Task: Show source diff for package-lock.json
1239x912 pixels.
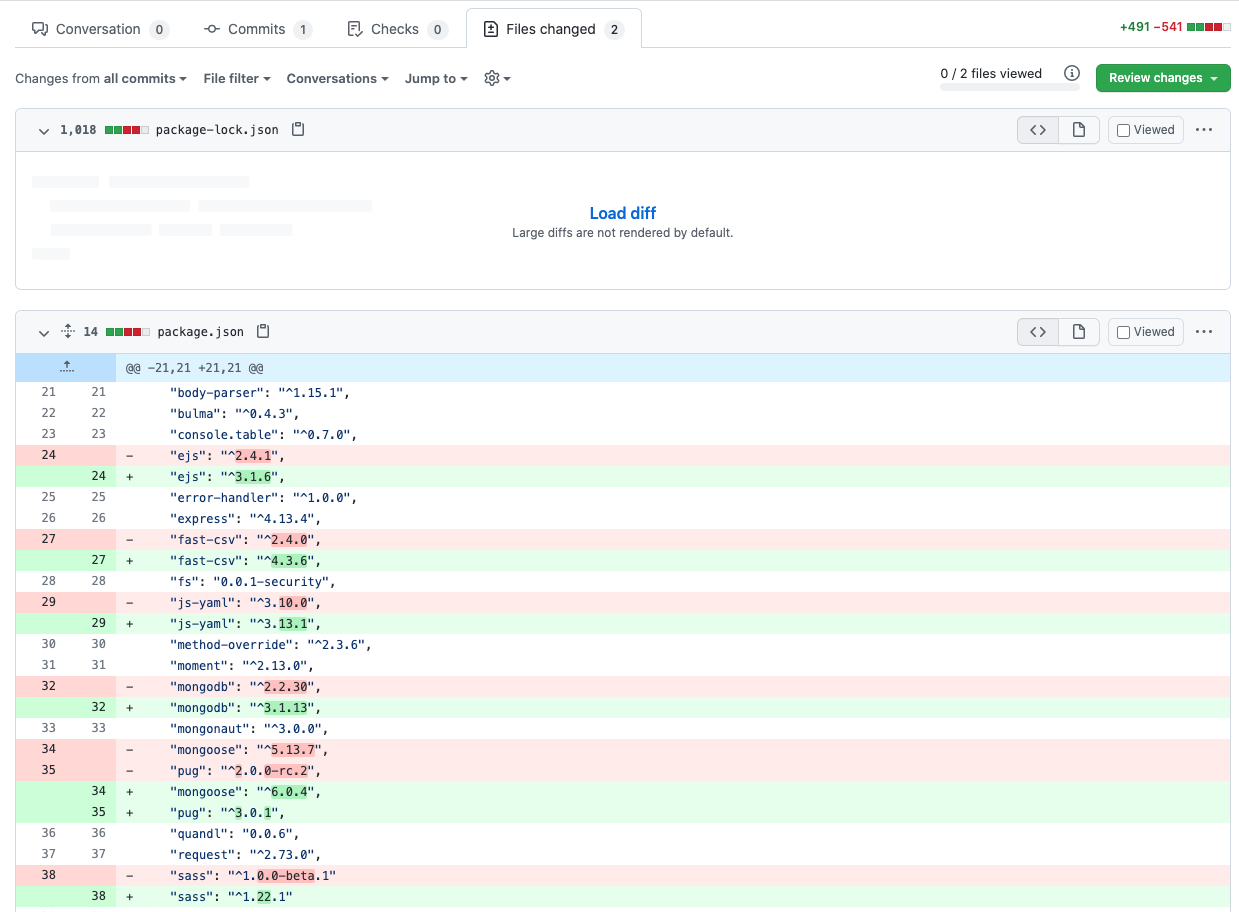Action: click(x=1038, y=130)
